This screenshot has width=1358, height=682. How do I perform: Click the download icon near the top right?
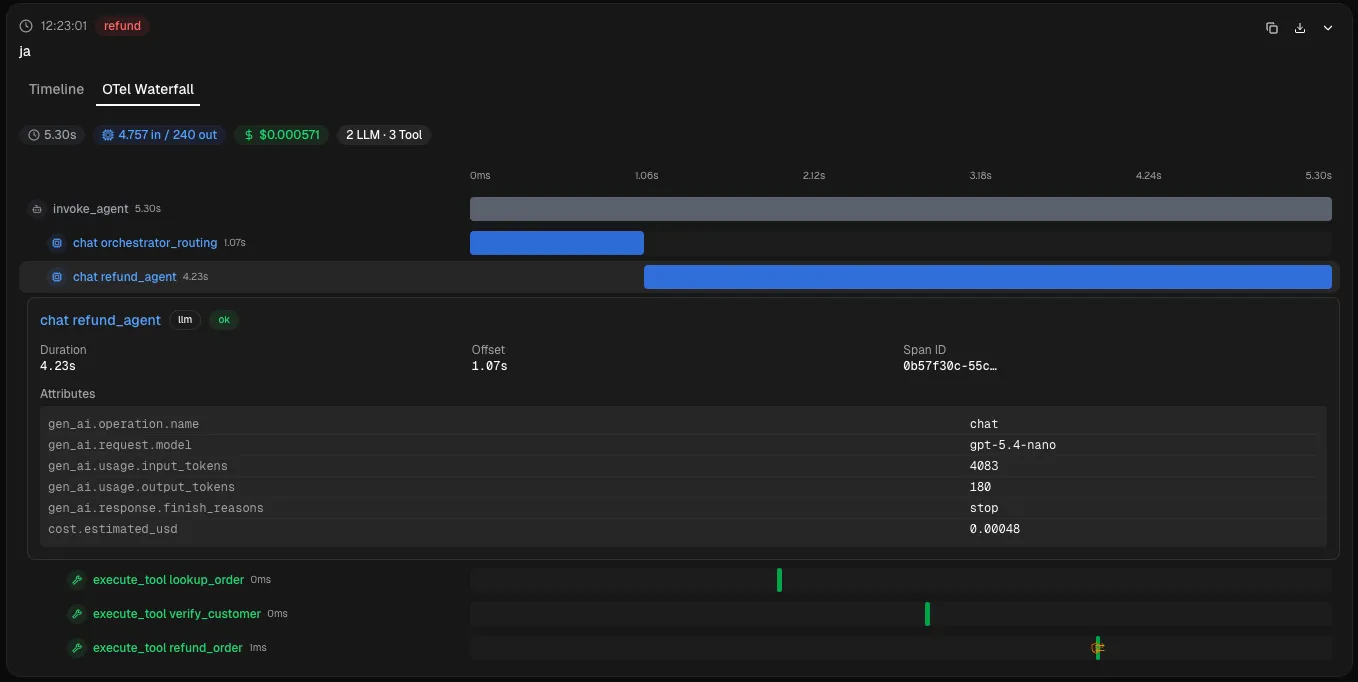1300,28
